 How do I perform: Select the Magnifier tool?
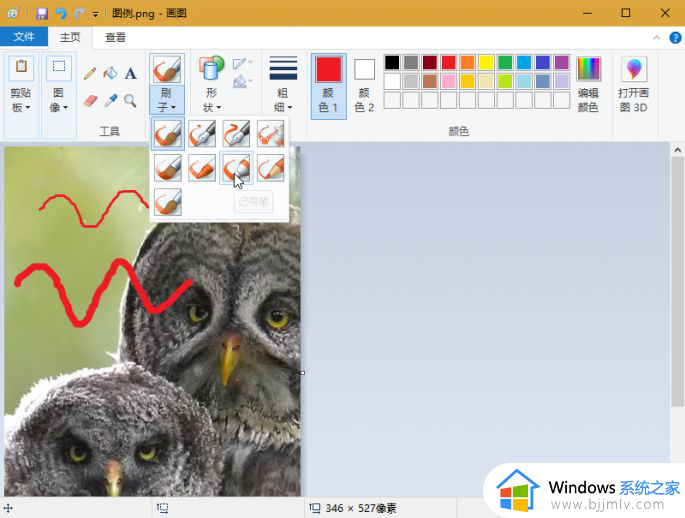click(130, 101)
